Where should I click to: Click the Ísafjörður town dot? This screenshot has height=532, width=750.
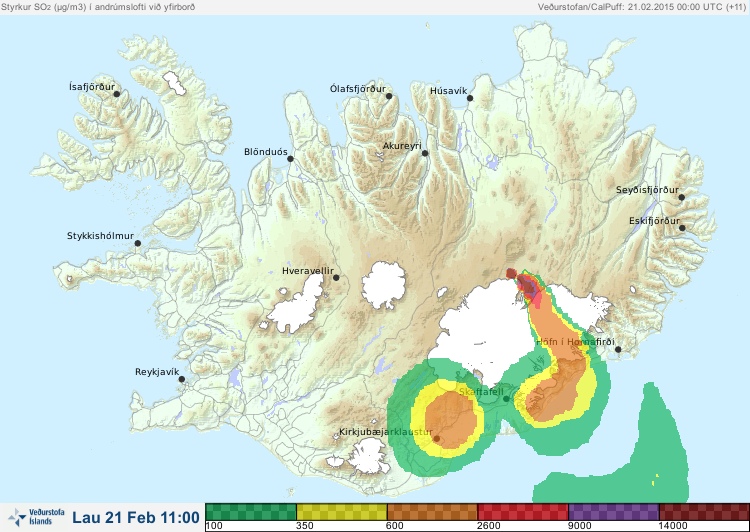coord(117,94)
